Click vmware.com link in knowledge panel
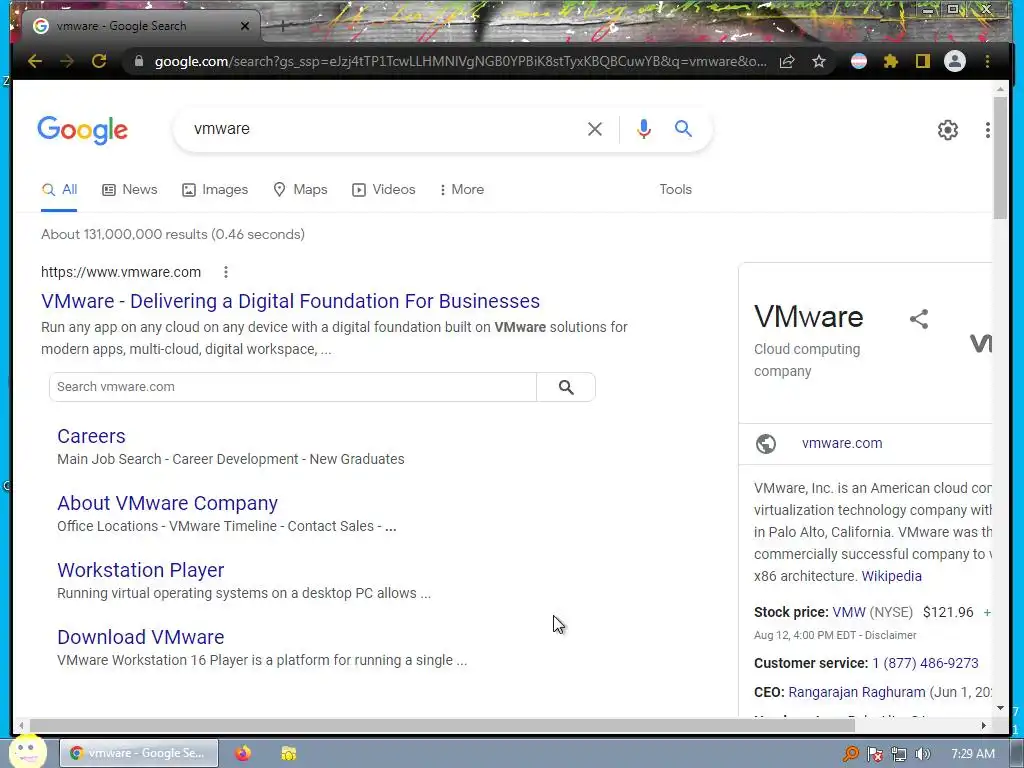The width and height of the screenshot is (1024, 768). [842, 443]
